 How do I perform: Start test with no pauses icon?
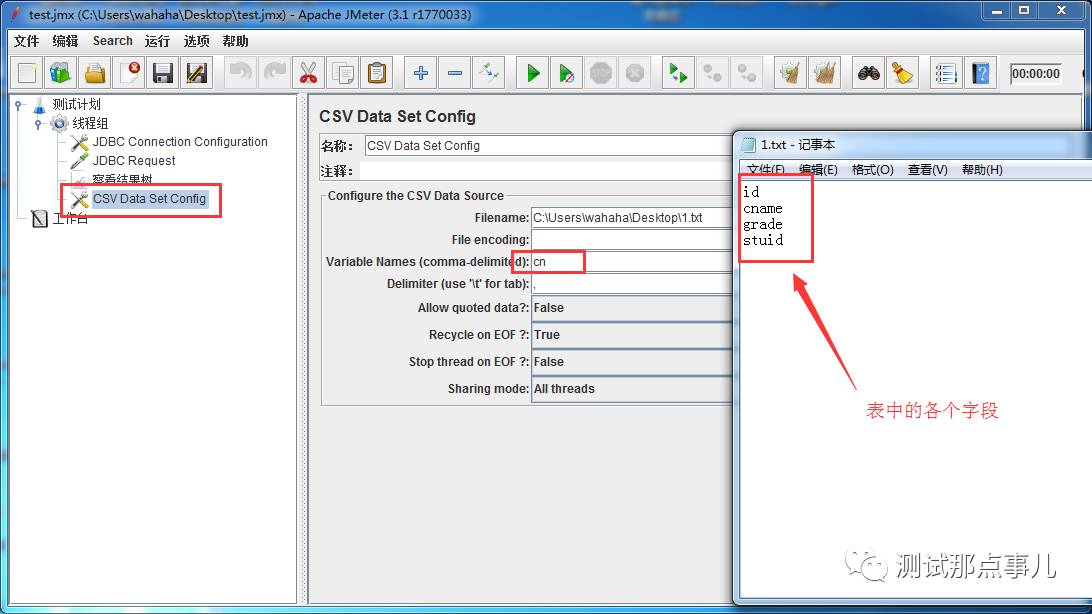click(566, 73)
